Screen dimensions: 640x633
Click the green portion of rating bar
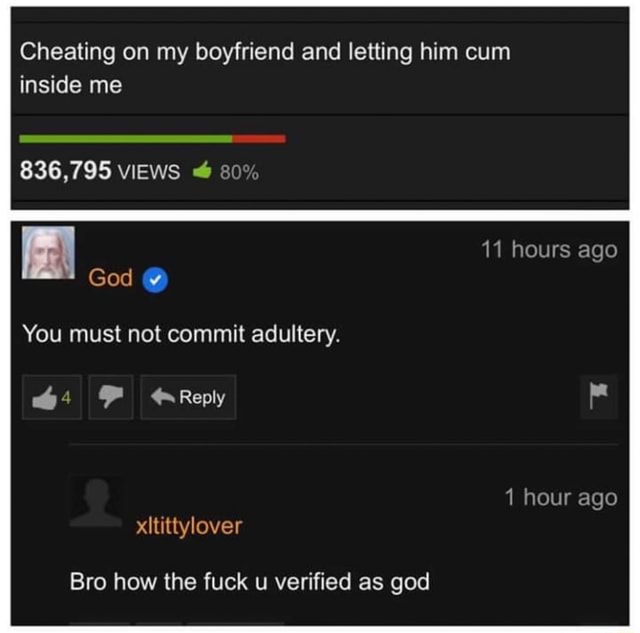click(126, 139)
